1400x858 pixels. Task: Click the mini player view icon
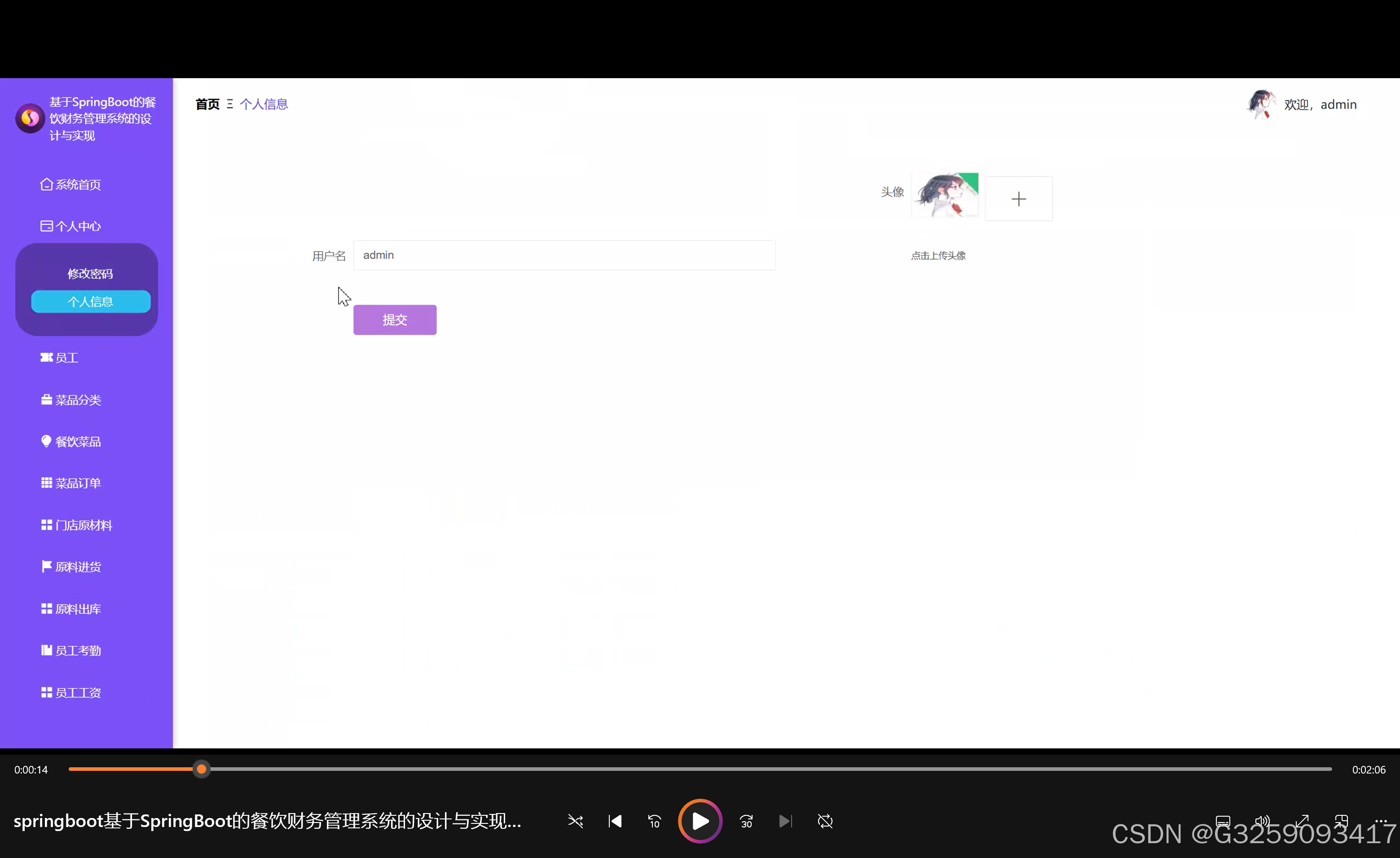[x=1342, y=821]
